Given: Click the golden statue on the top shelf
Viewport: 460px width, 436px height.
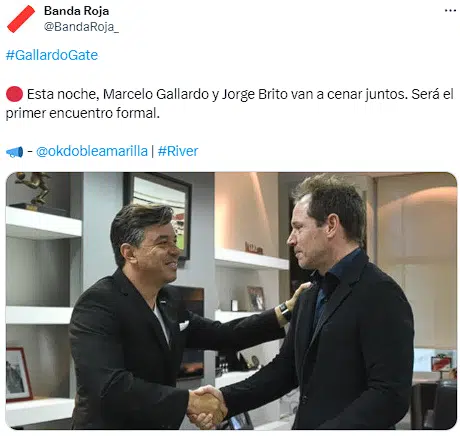Looking at the screenshot, I should click(x=33, y=189).
